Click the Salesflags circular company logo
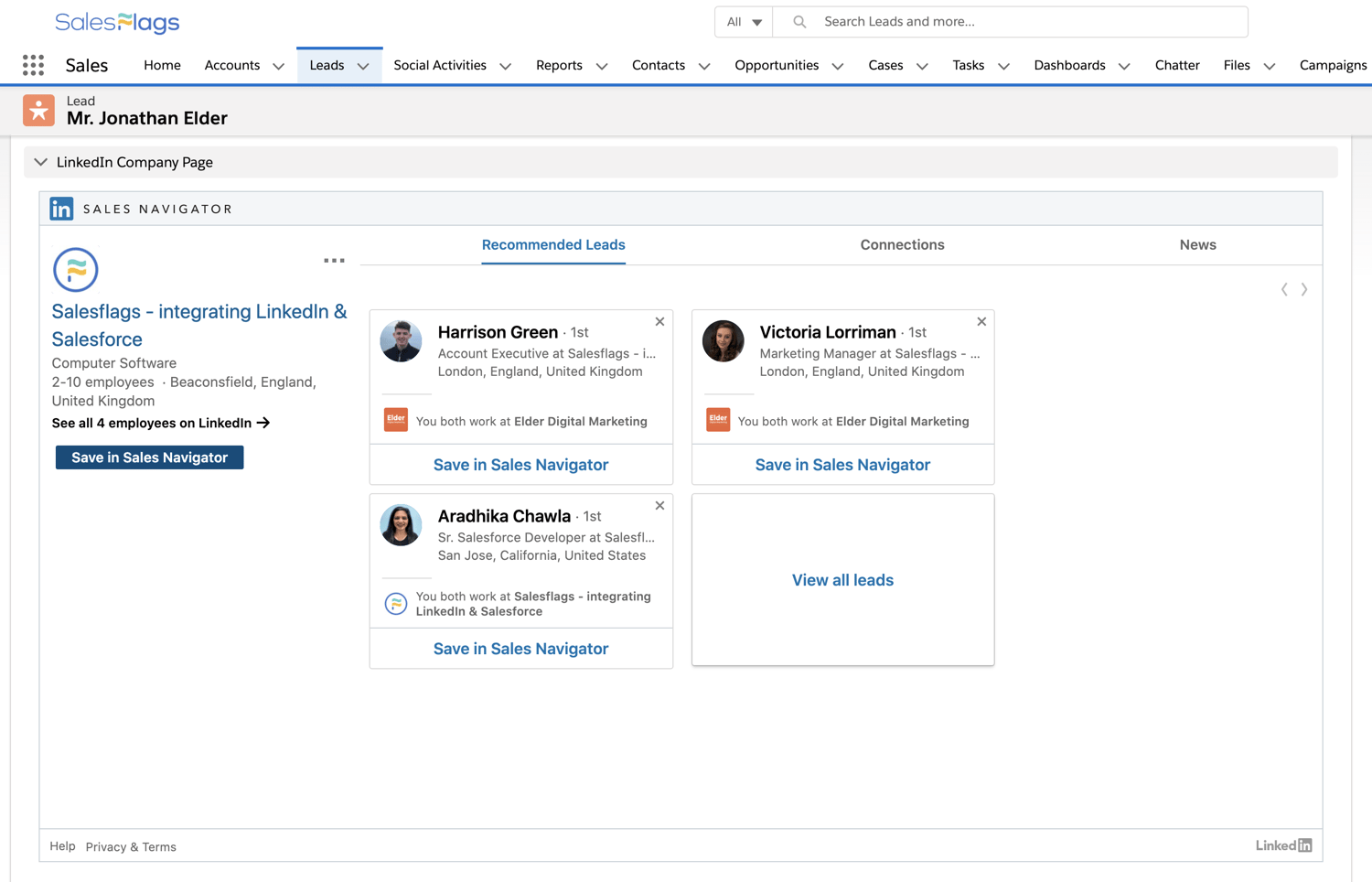This screenshot has width=1372, height=882. pyautogui.click(x=75, y=269)
